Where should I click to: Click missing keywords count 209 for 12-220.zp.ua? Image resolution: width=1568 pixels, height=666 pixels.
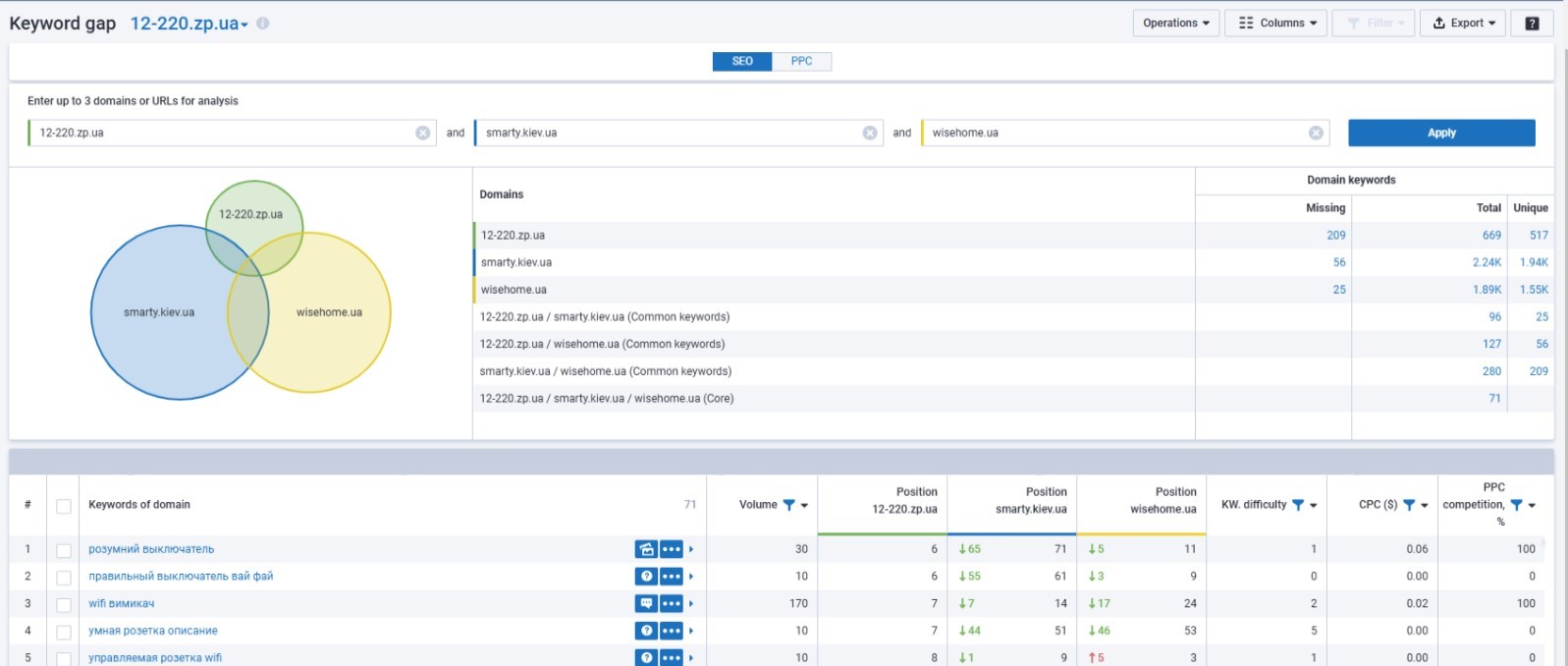click(x=1336, y=236)
